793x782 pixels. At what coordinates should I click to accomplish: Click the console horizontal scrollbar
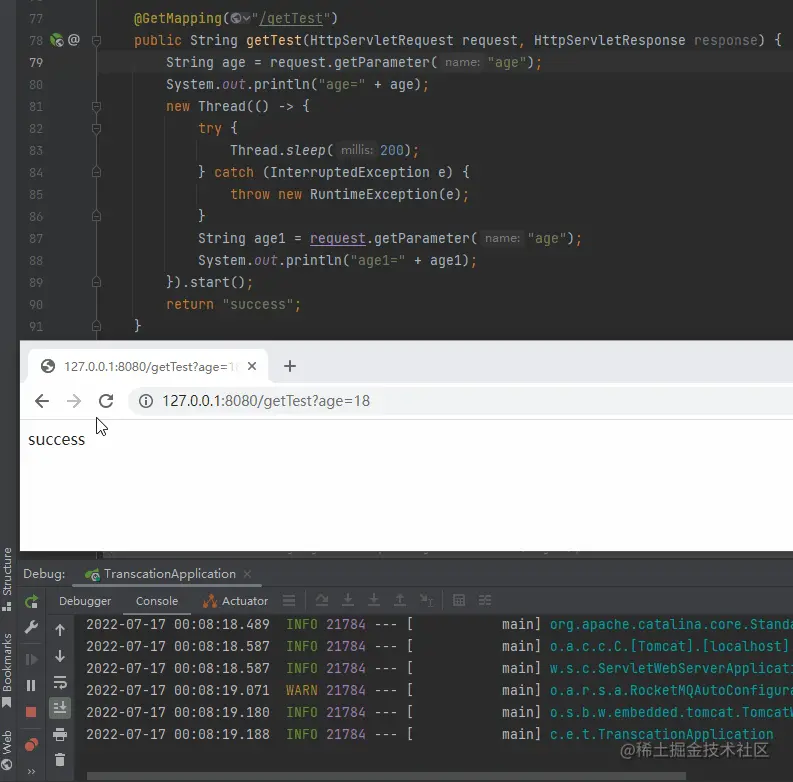tap(386, 776)
